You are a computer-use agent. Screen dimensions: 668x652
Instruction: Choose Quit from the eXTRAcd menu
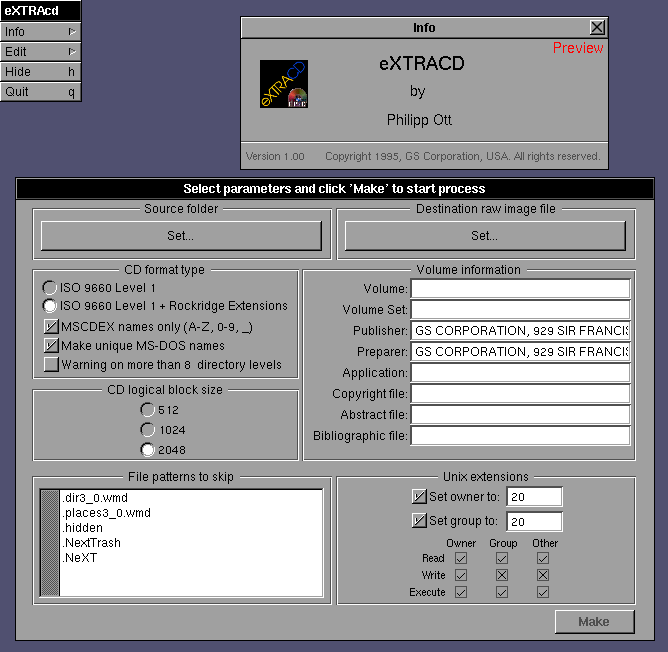pyautogui.click(x=40, y=92)
